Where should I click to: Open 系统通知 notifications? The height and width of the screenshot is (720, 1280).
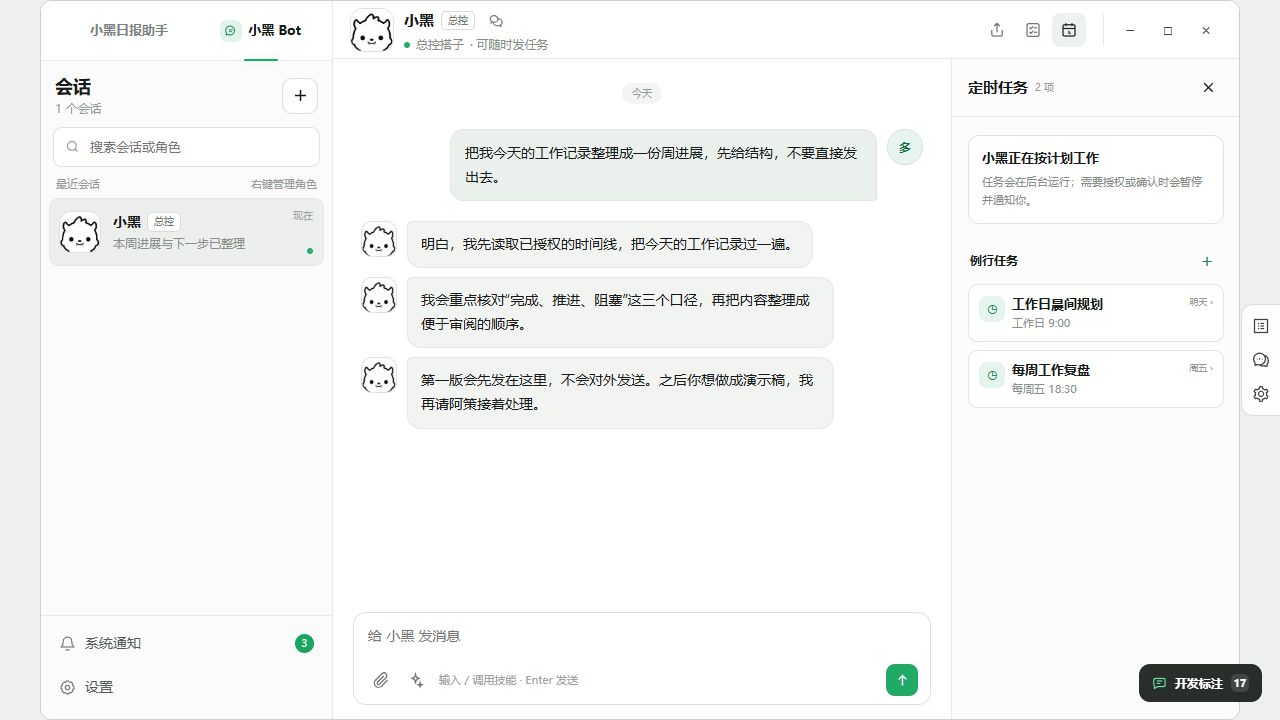click(186, 643)
